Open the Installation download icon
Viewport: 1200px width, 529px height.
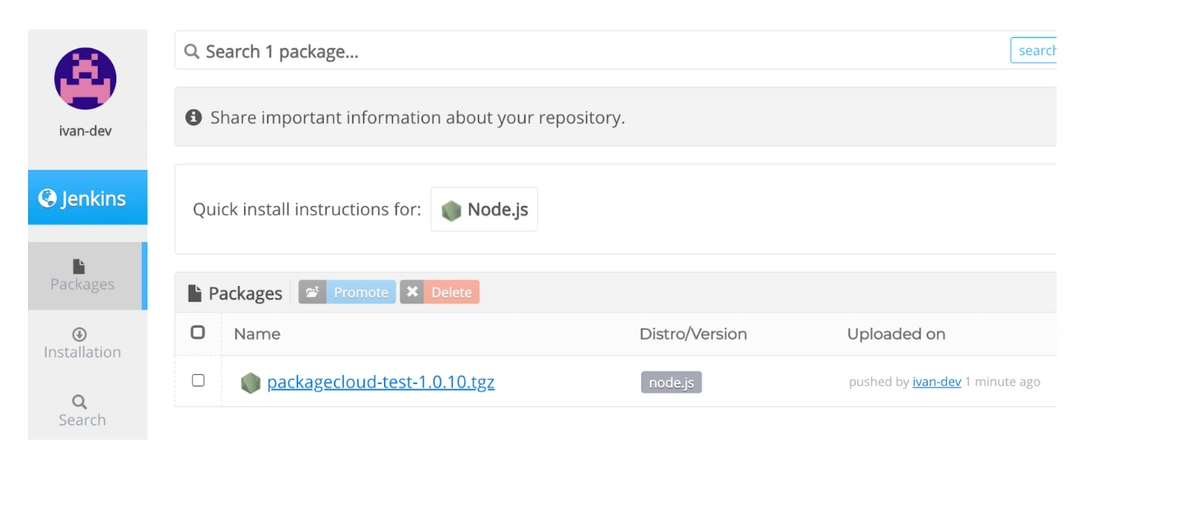pyautogui.click(x=80, y=334)
